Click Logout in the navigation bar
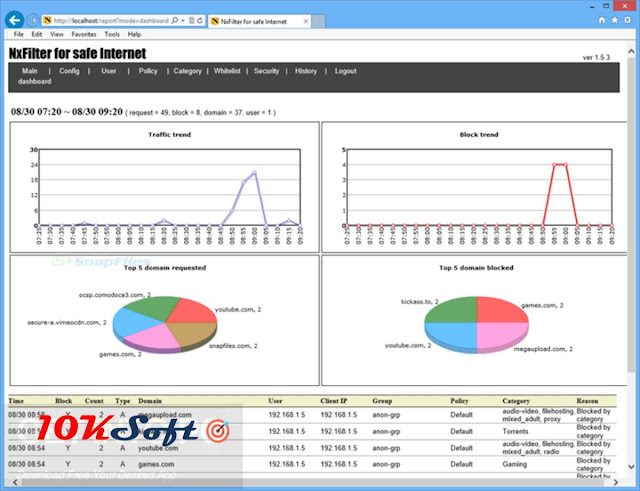 point(346,71)
